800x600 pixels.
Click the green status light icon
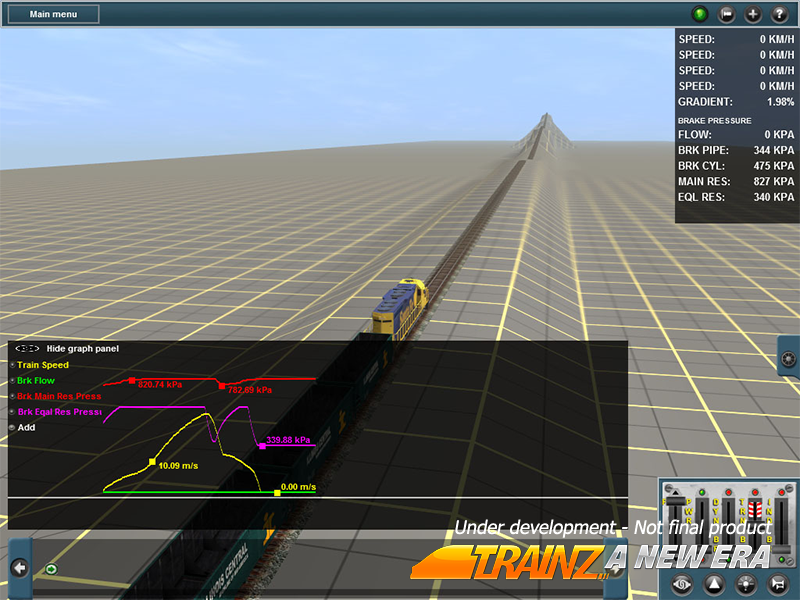click(699, 14)
